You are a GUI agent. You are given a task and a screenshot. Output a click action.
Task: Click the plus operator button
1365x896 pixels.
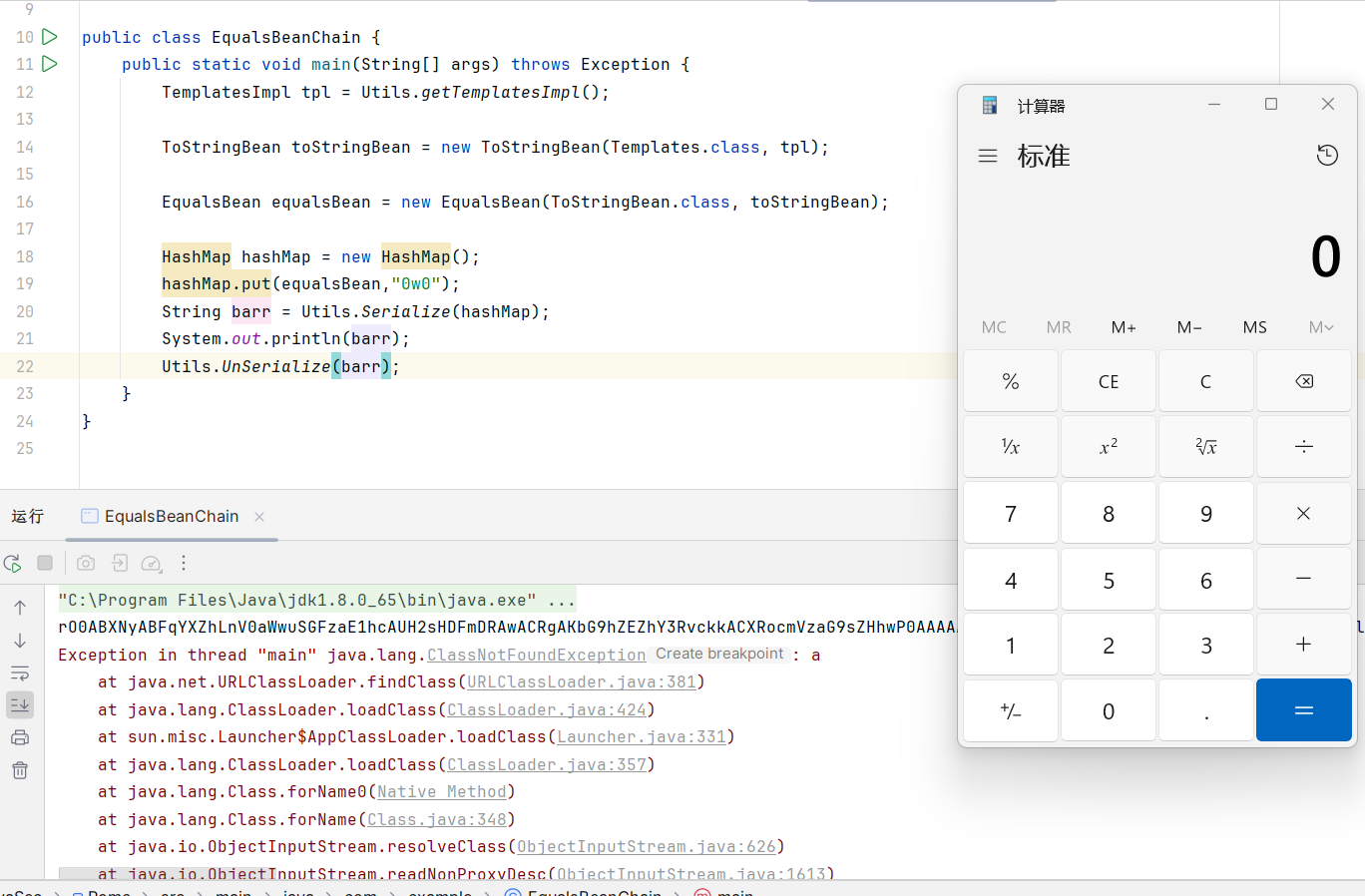(1304, 645)
